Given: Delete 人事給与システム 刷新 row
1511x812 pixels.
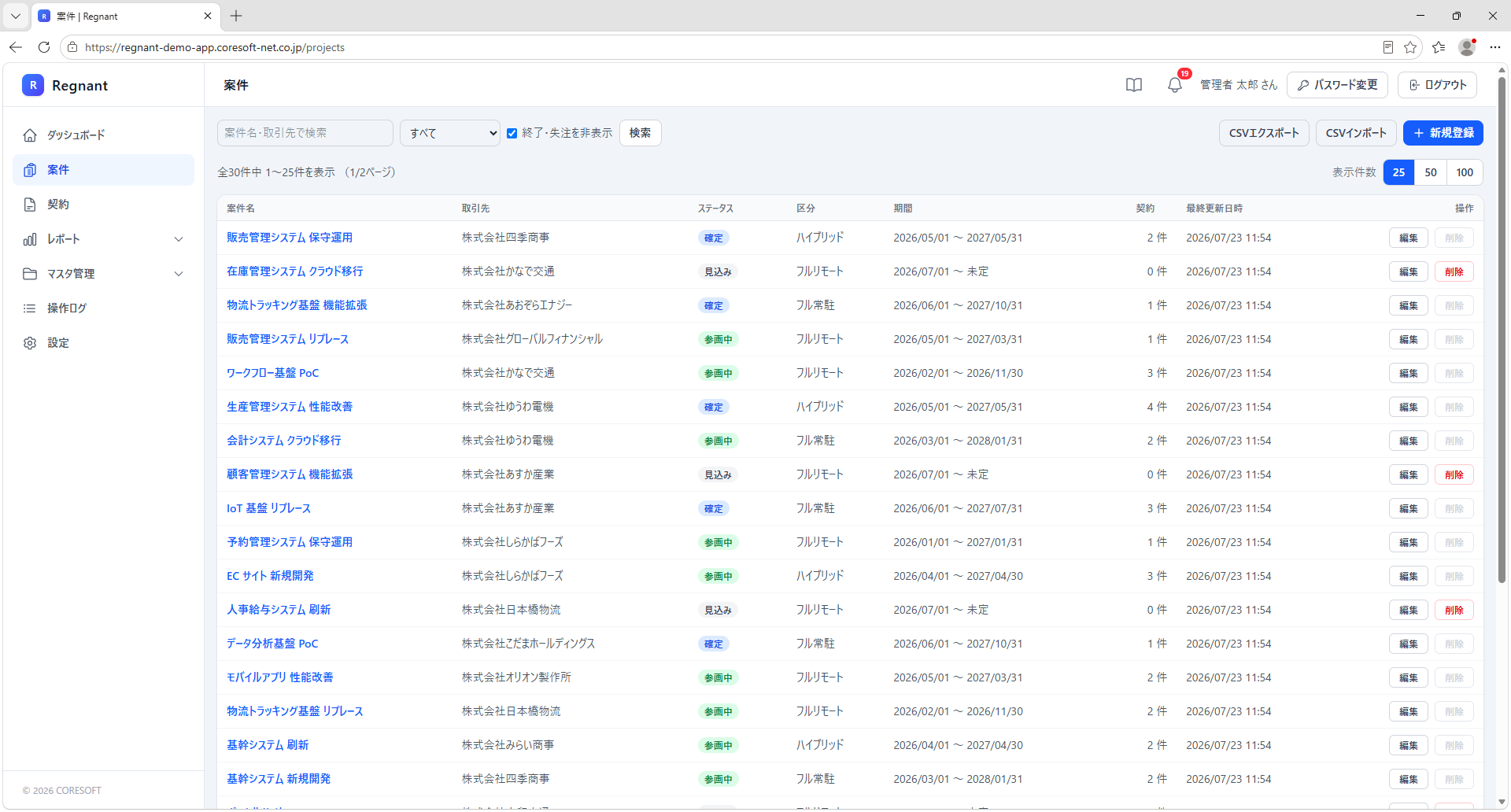Looking at the screenshot, I should click(x=1454, y=610).
